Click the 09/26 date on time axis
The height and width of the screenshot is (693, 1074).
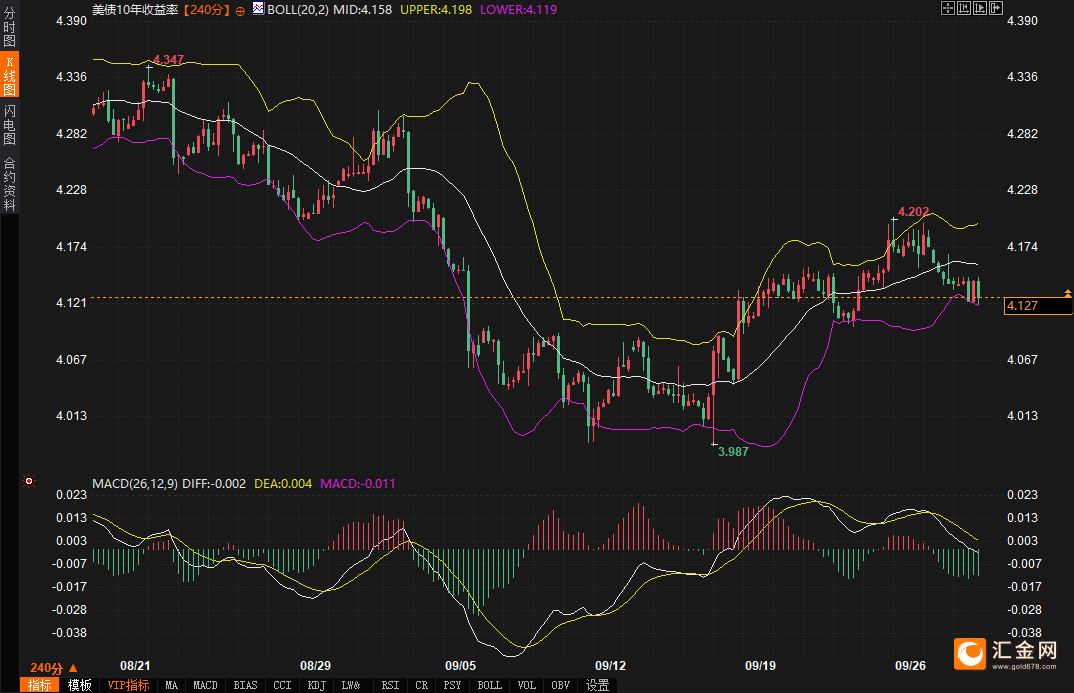click(910, 666)
